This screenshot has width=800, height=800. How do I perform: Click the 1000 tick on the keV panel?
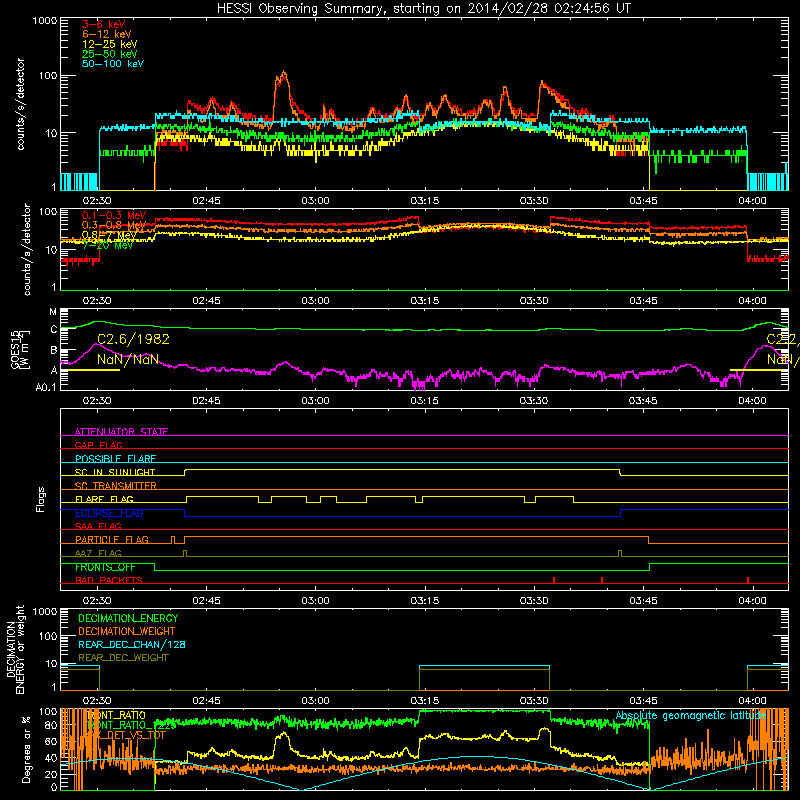[44, 21]
